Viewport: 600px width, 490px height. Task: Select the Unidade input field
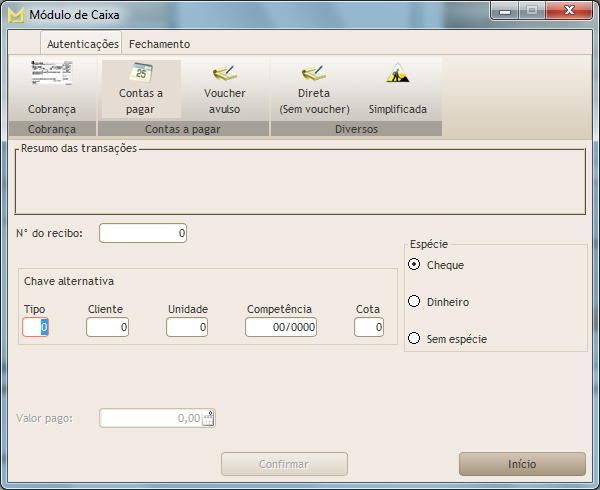click(x=187, y=327)
